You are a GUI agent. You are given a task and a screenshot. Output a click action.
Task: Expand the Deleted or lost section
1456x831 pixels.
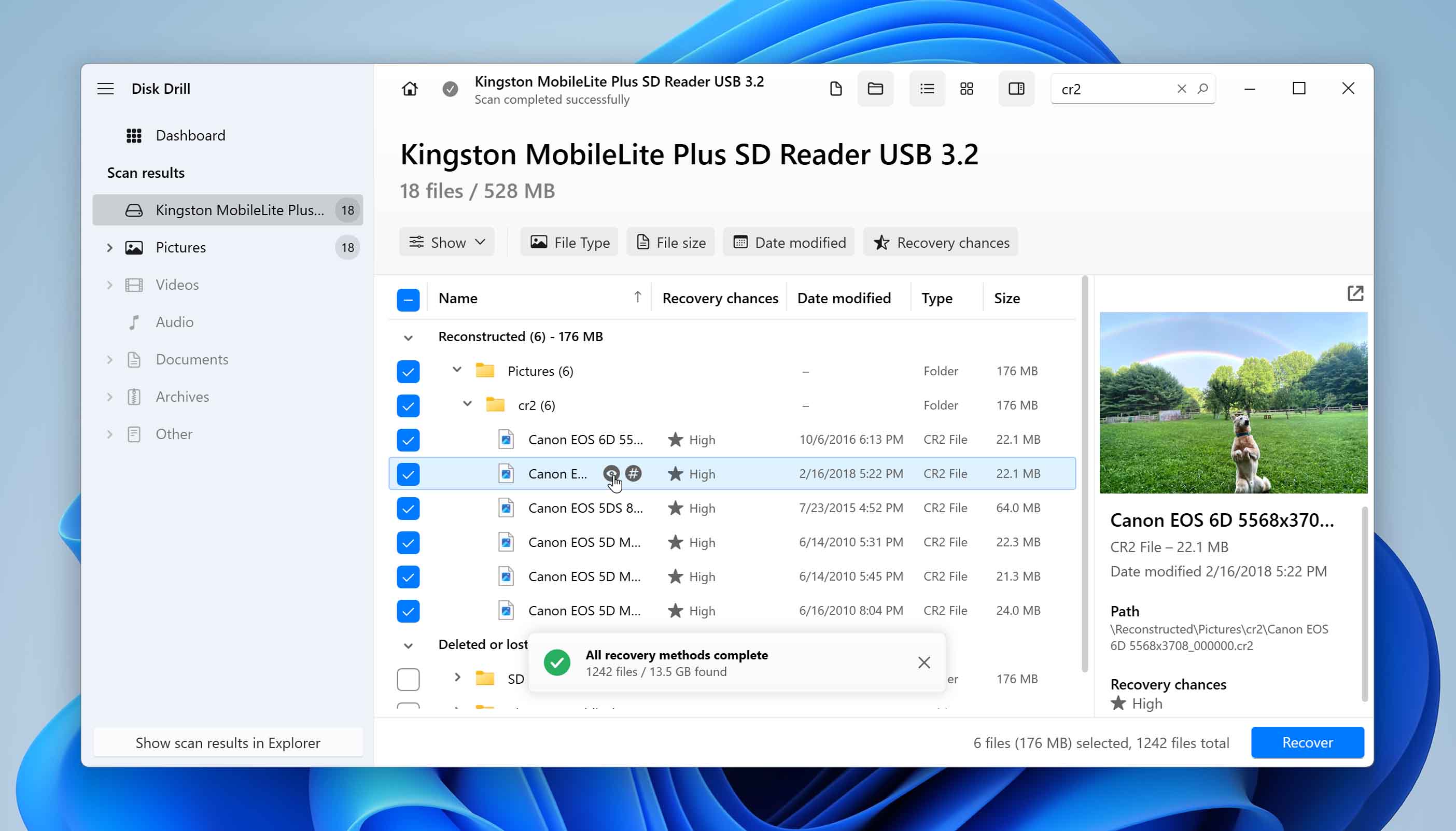point(408,644)
